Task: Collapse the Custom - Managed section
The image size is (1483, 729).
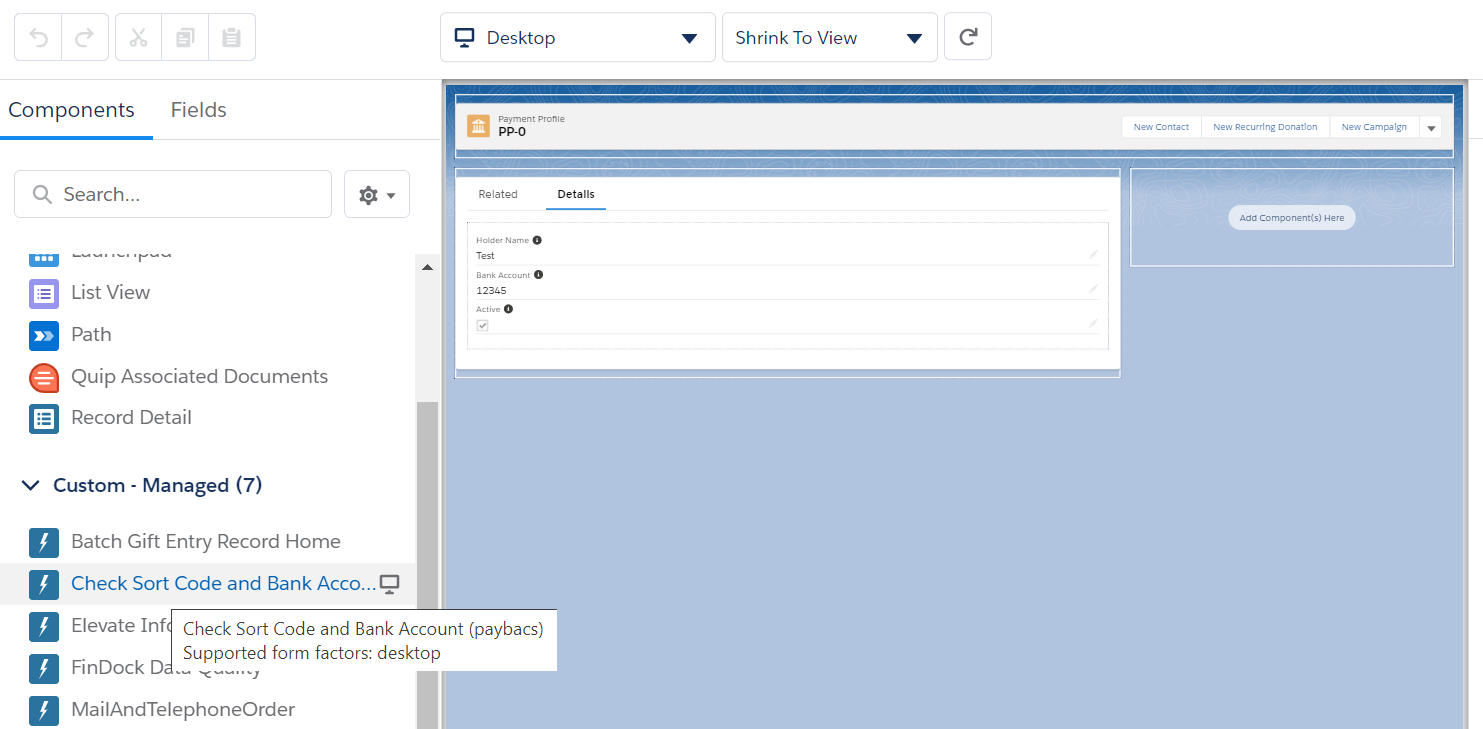Action: (x=29, y=484)
